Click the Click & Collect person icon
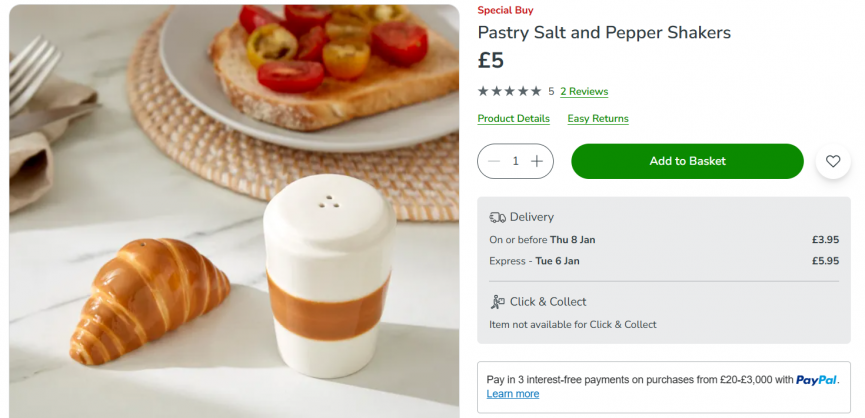Screen dimensions: 865x418 coord(497,302)
